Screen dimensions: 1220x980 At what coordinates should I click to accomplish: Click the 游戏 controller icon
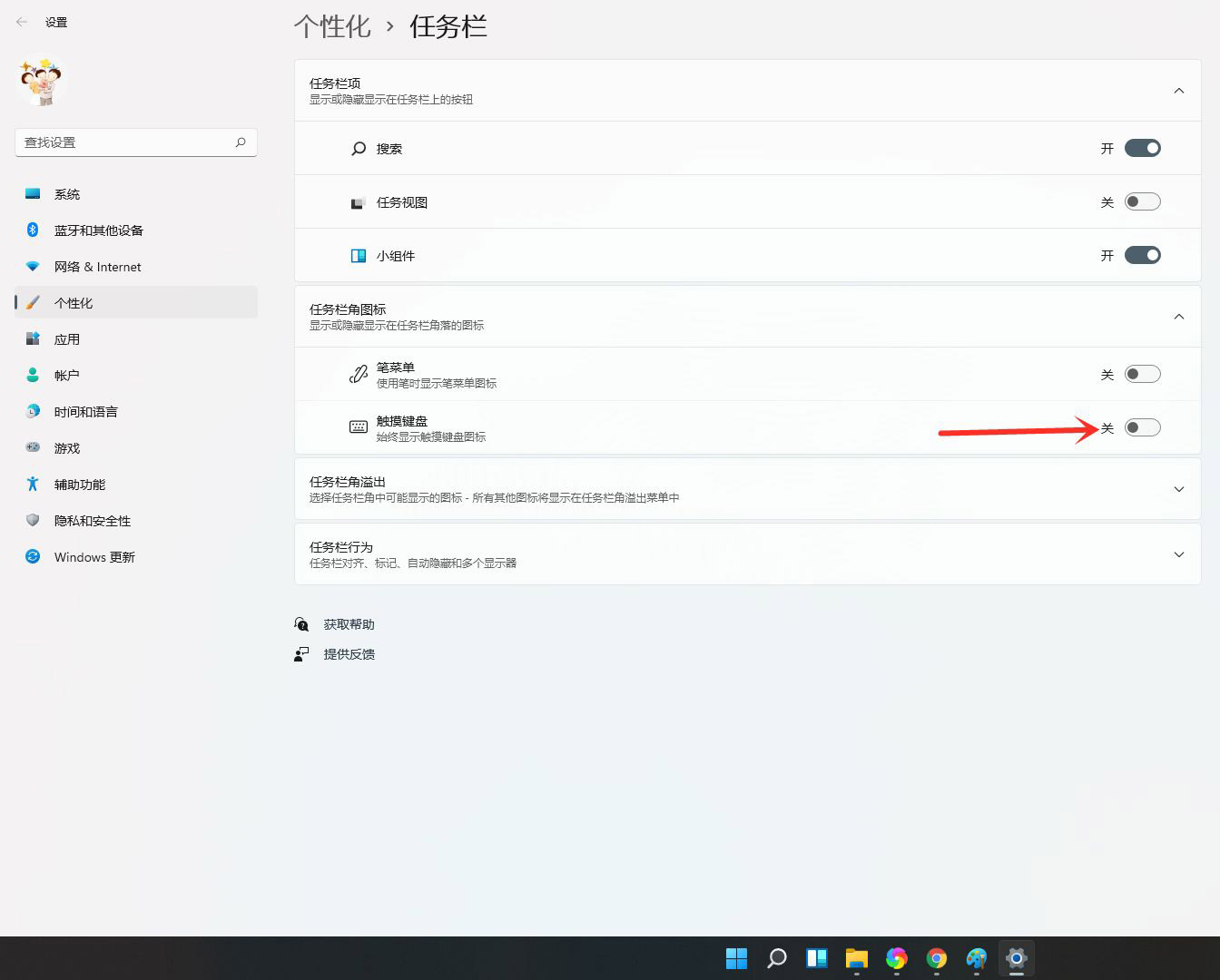coord(33,447)
